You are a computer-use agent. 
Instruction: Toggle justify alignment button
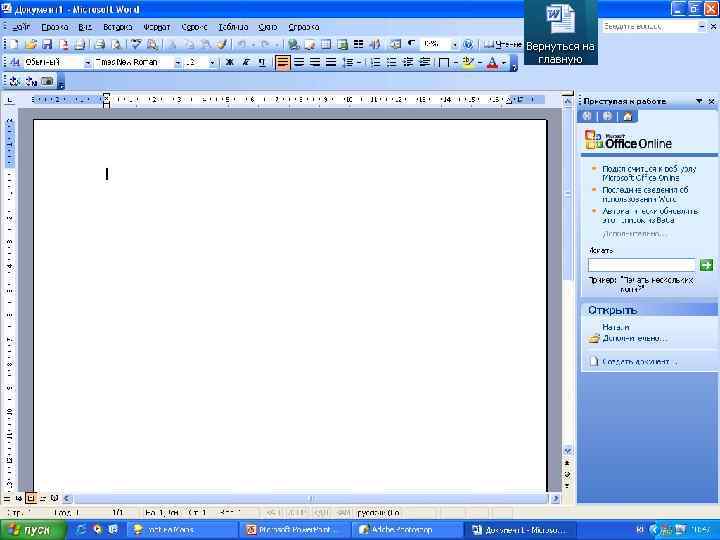331,62
